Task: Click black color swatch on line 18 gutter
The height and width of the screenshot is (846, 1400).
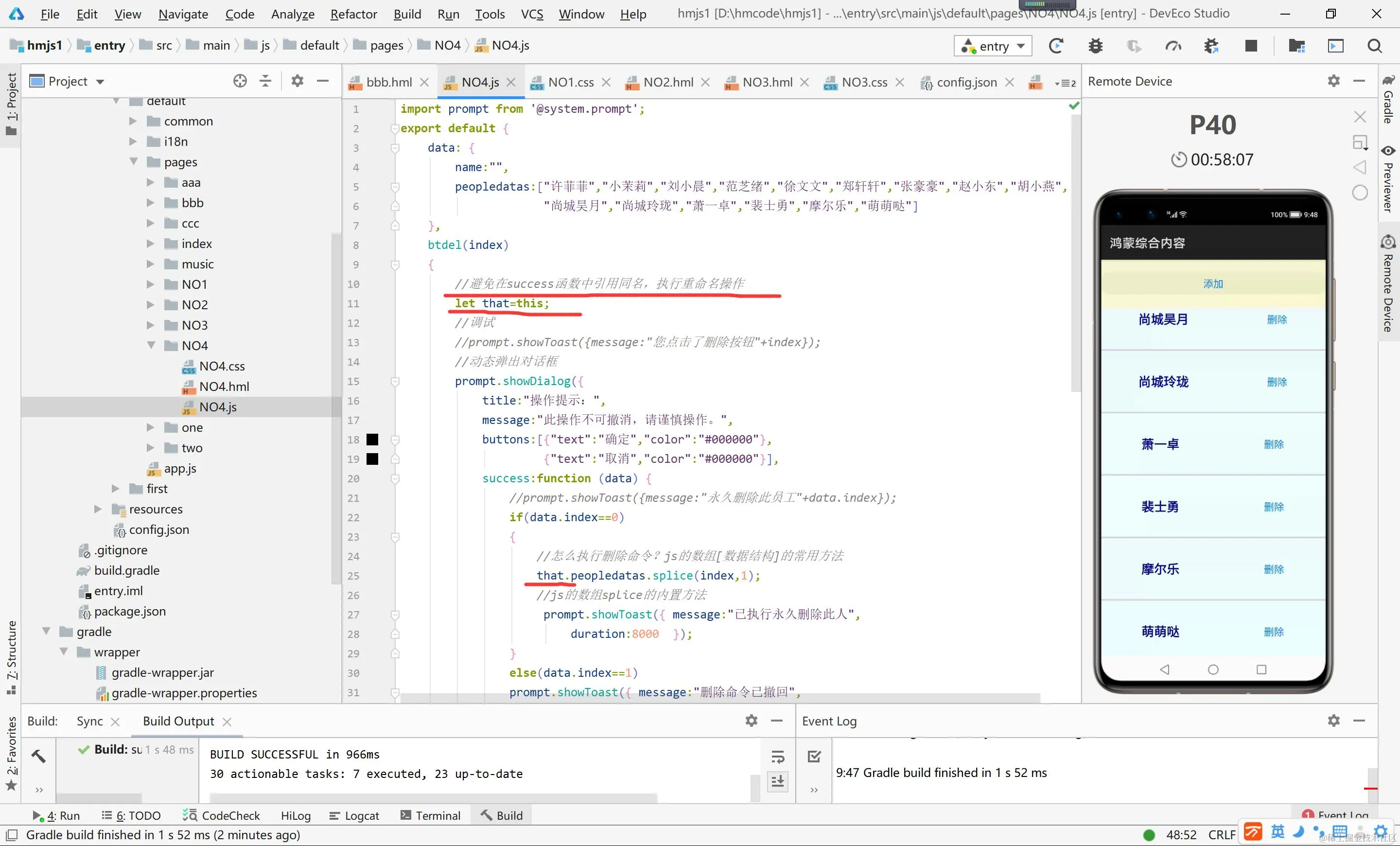Action: [372, 439]
